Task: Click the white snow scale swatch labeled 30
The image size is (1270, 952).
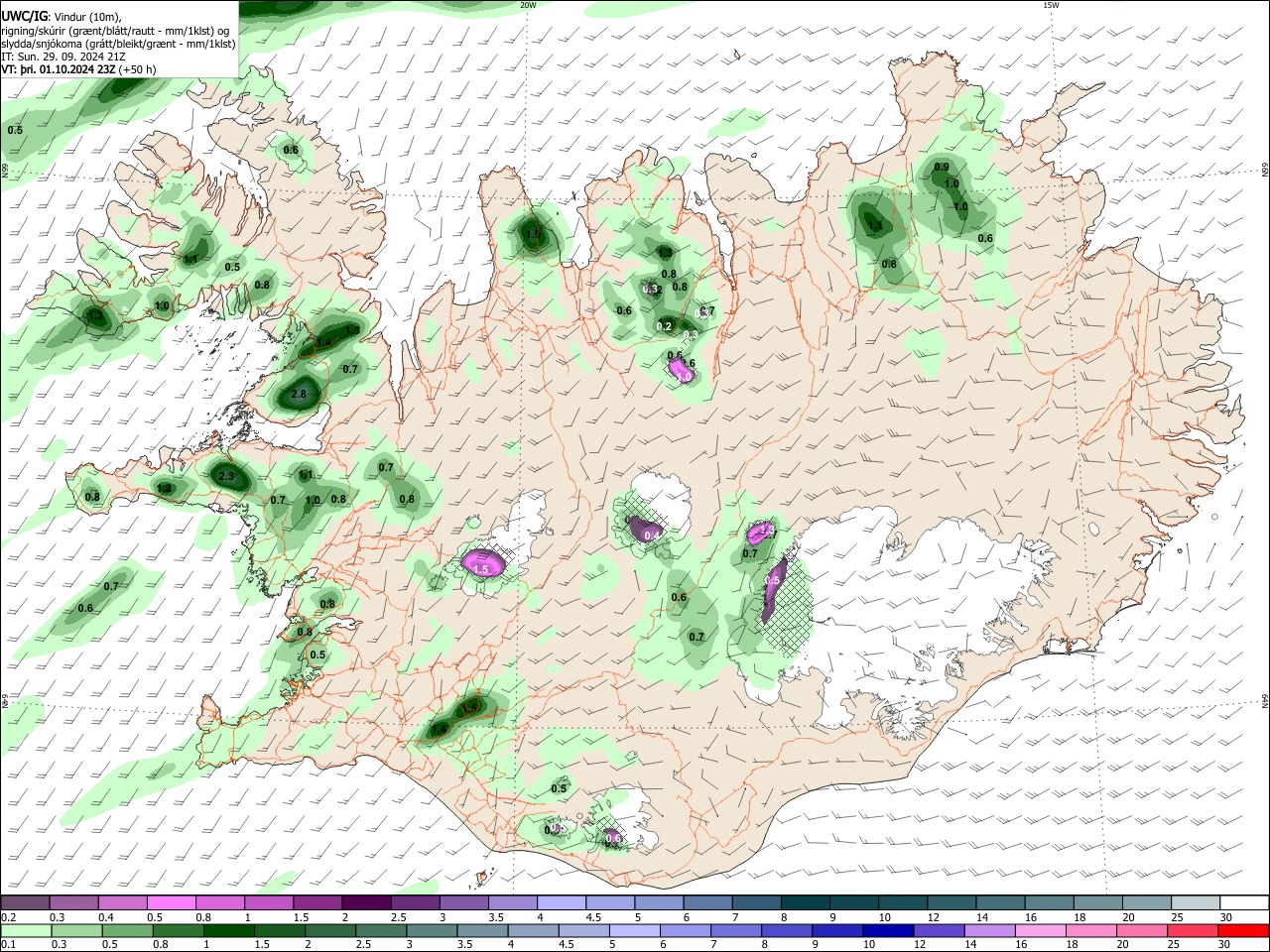Action: click(x=1242, y=902)
